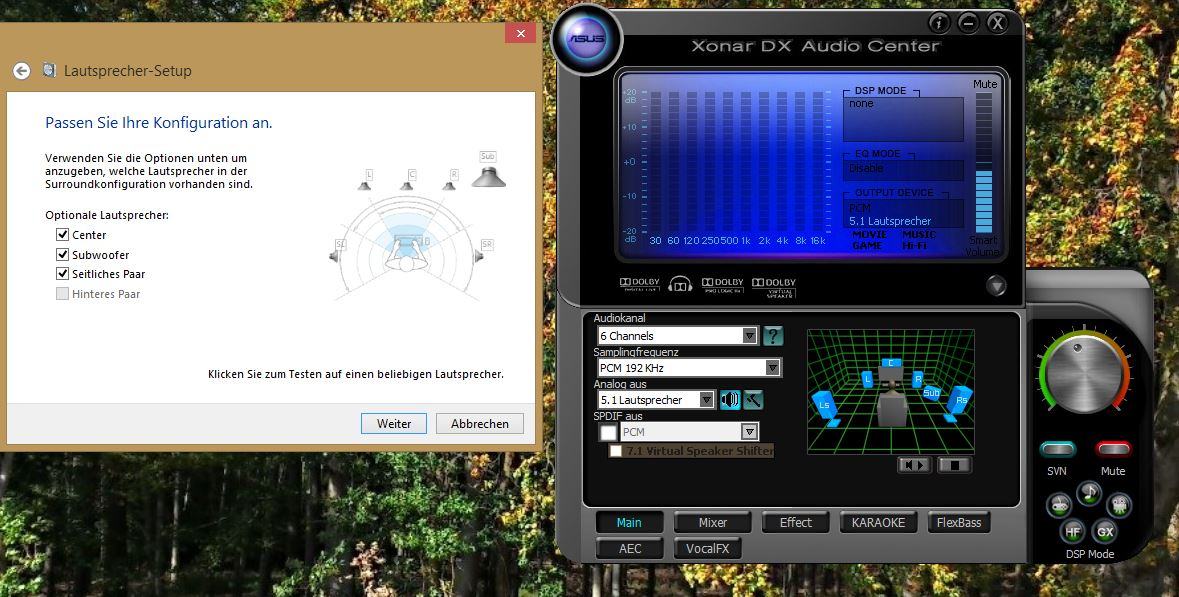Image resolution: width=1179 pixels, height=597 pixels.
Task: Toggle Dolby Headphone icon
Action: [x=680, y=285]
